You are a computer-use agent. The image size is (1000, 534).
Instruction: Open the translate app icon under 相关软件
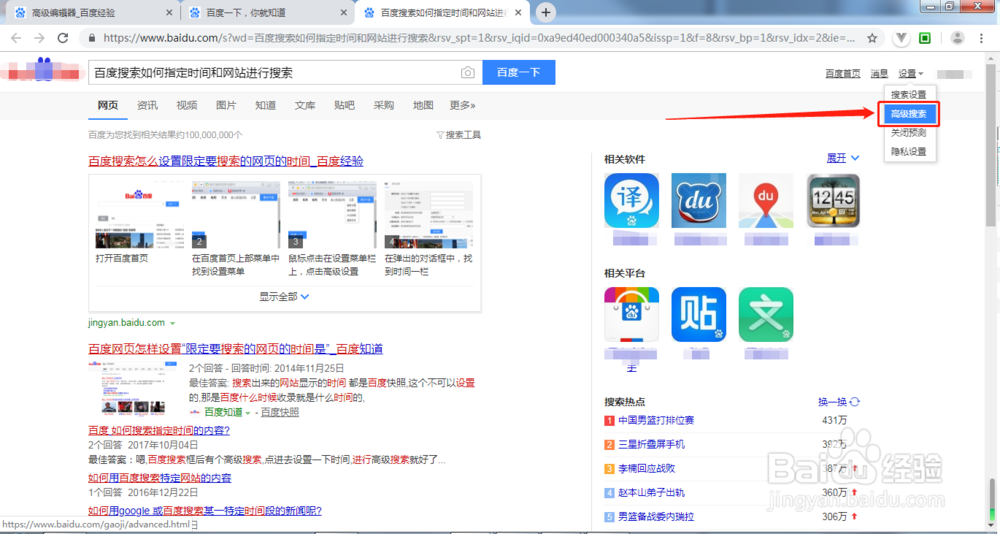[631, 200]
